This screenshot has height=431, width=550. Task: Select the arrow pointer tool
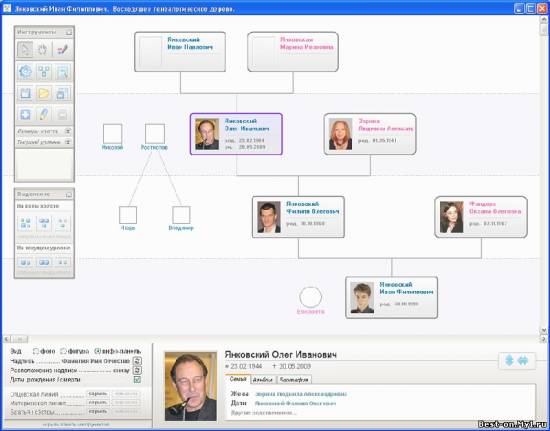click(x=25, y=49)
